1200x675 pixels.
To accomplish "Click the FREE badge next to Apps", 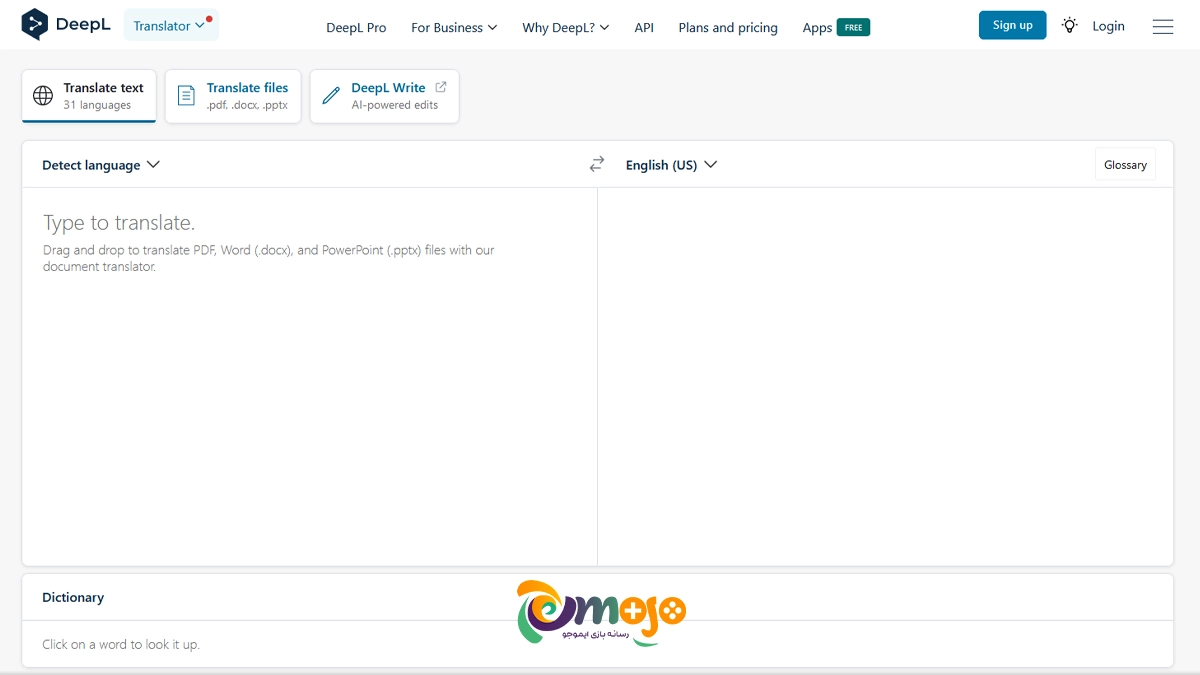I will 853,28.
